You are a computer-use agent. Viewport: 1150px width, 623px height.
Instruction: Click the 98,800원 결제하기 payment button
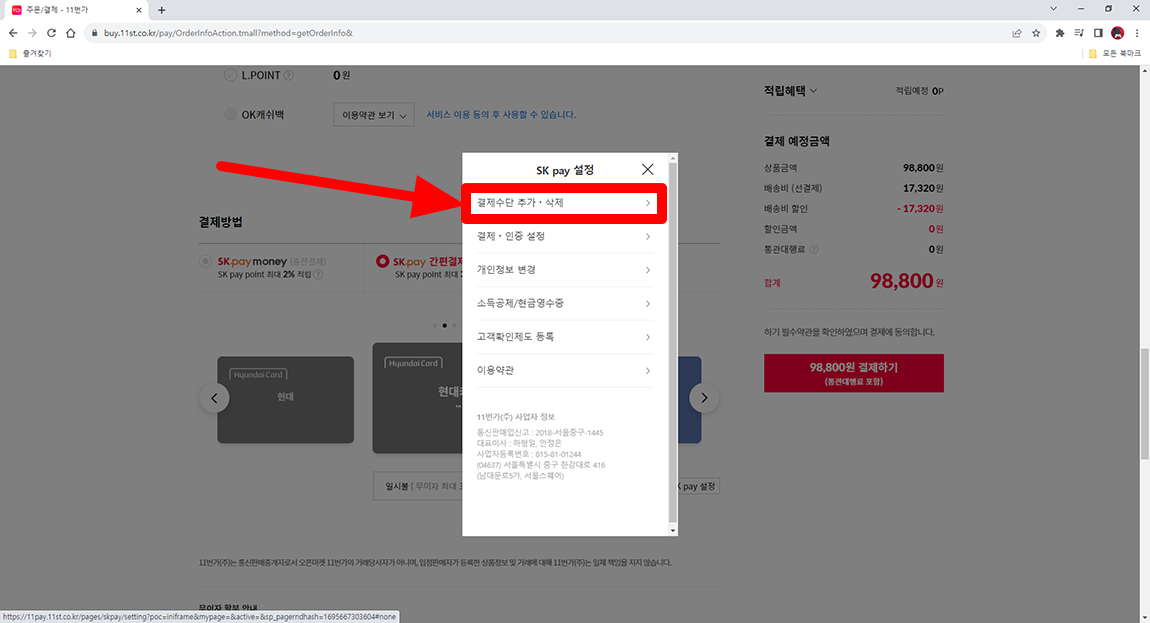pyautogui.click(x=853, y=372)
